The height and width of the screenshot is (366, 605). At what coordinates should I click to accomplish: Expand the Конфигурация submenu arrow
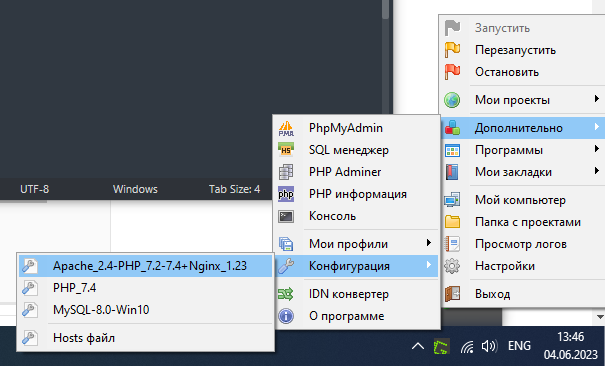point(428,265)
